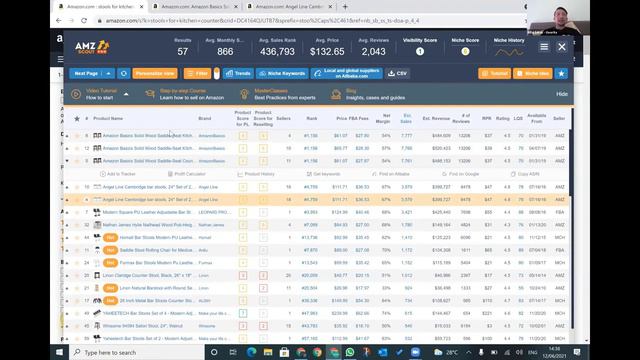
Task: Expand Modern Square PU Leather row 7
Action: (67, 212)
